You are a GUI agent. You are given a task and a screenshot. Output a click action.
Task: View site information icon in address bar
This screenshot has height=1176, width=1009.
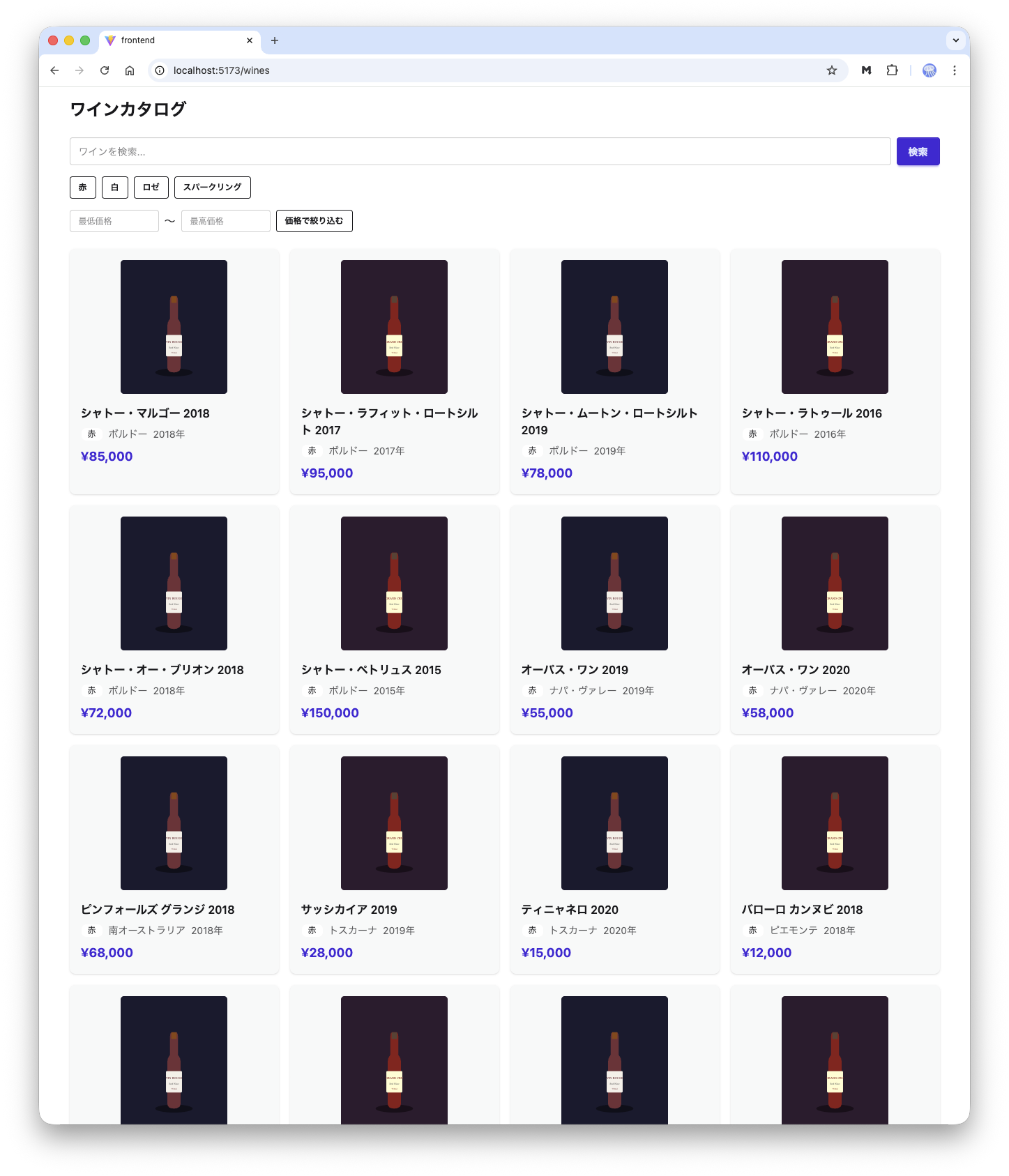[x=160, y=70]
